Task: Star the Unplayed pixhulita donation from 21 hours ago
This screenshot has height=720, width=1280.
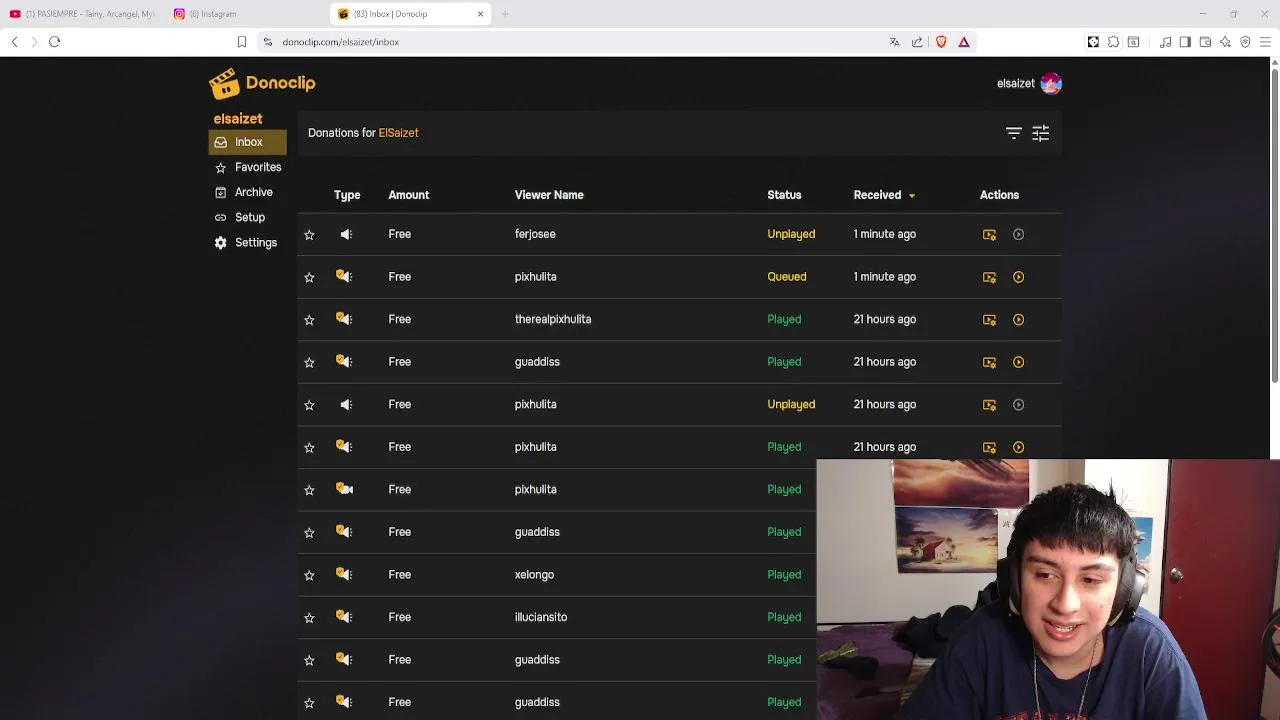Action: (309, 404)
